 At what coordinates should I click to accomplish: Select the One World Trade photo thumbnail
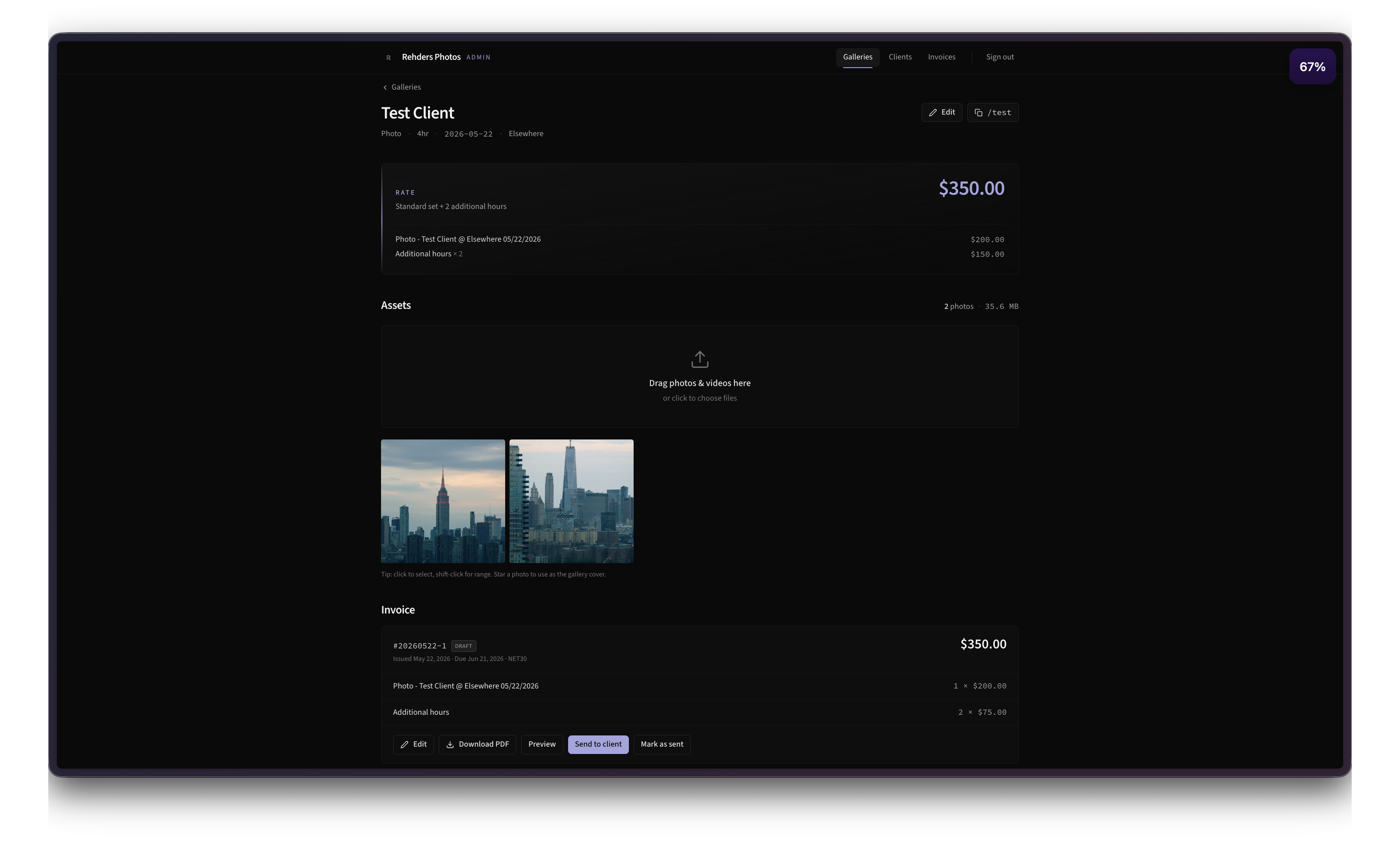(571, 501)
